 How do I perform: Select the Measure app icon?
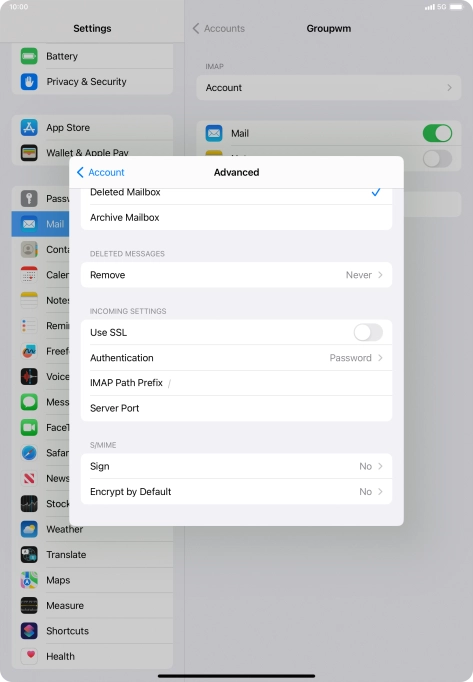29,605
